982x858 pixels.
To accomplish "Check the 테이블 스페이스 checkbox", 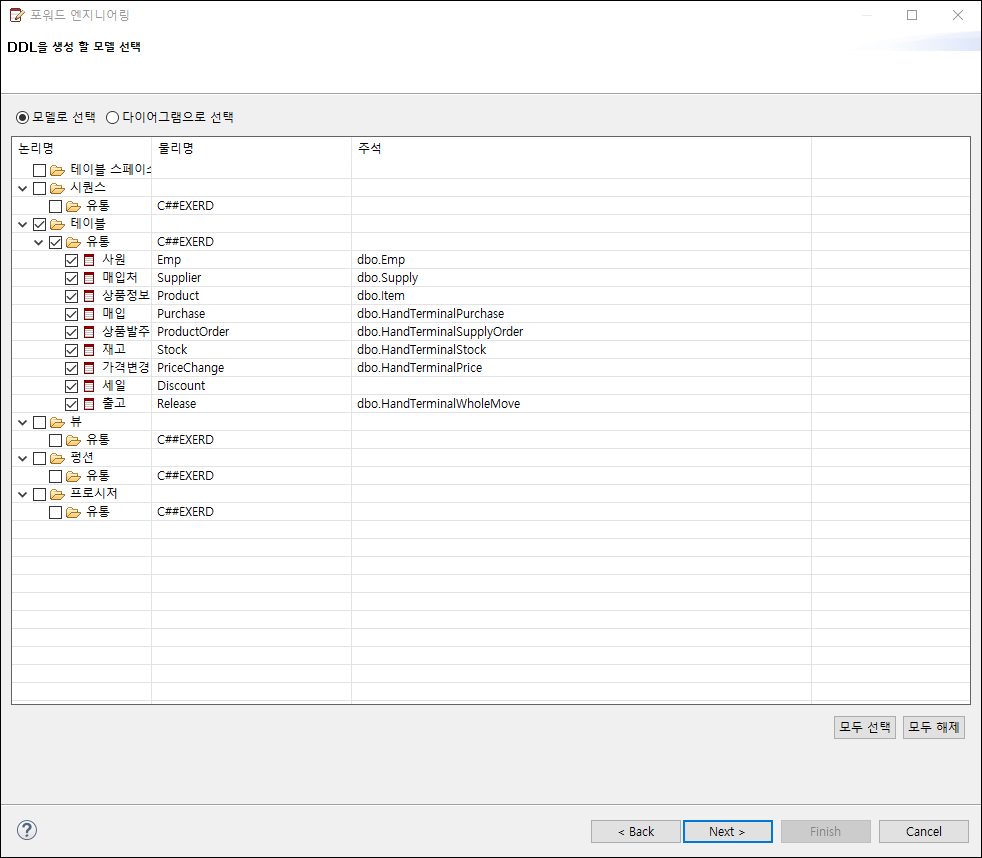I will pyautogui.click(x=39, y=170).
